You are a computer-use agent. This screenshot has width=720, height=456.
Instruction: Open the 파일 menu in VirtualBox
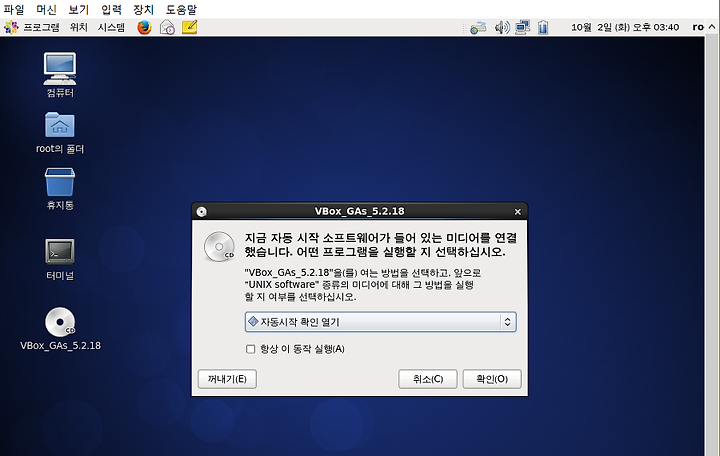[14, 9]
